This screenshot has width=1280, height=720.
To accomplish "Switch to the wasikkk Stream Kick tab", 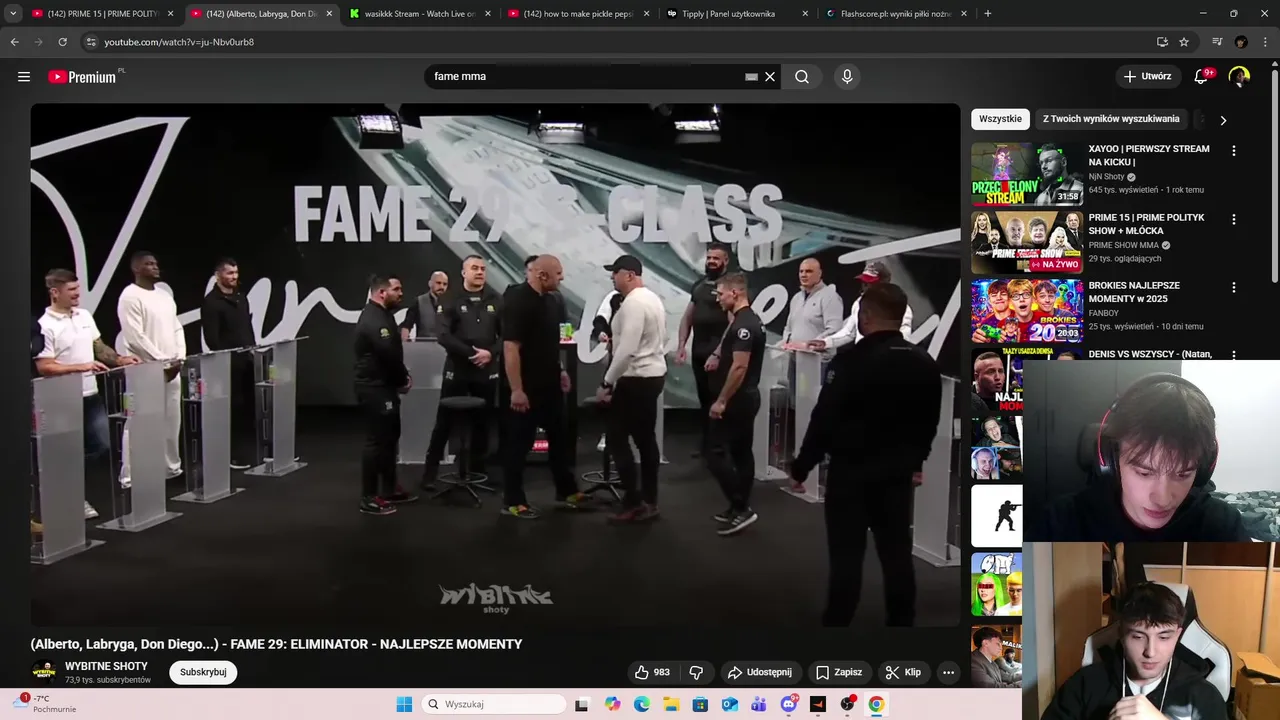I will 418,14.
